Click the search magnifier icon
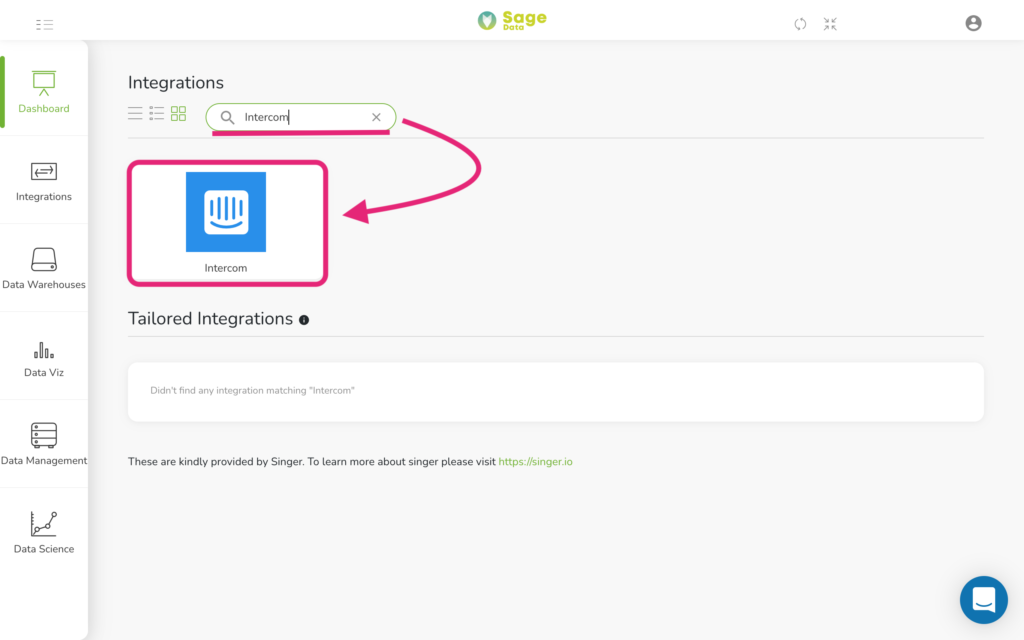Screen dimensions: 1024x640 click(227, 118)
